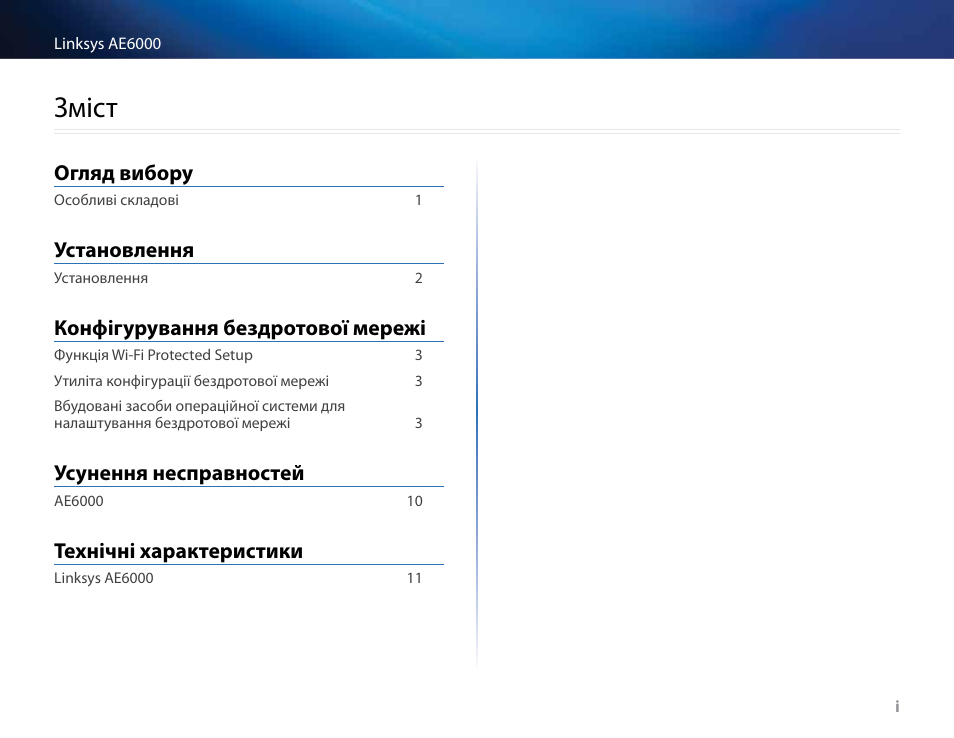Click the 'Linksys AE6000' header text in the banner
Viewport: 954px width, 738px height.
coord(108,44)
